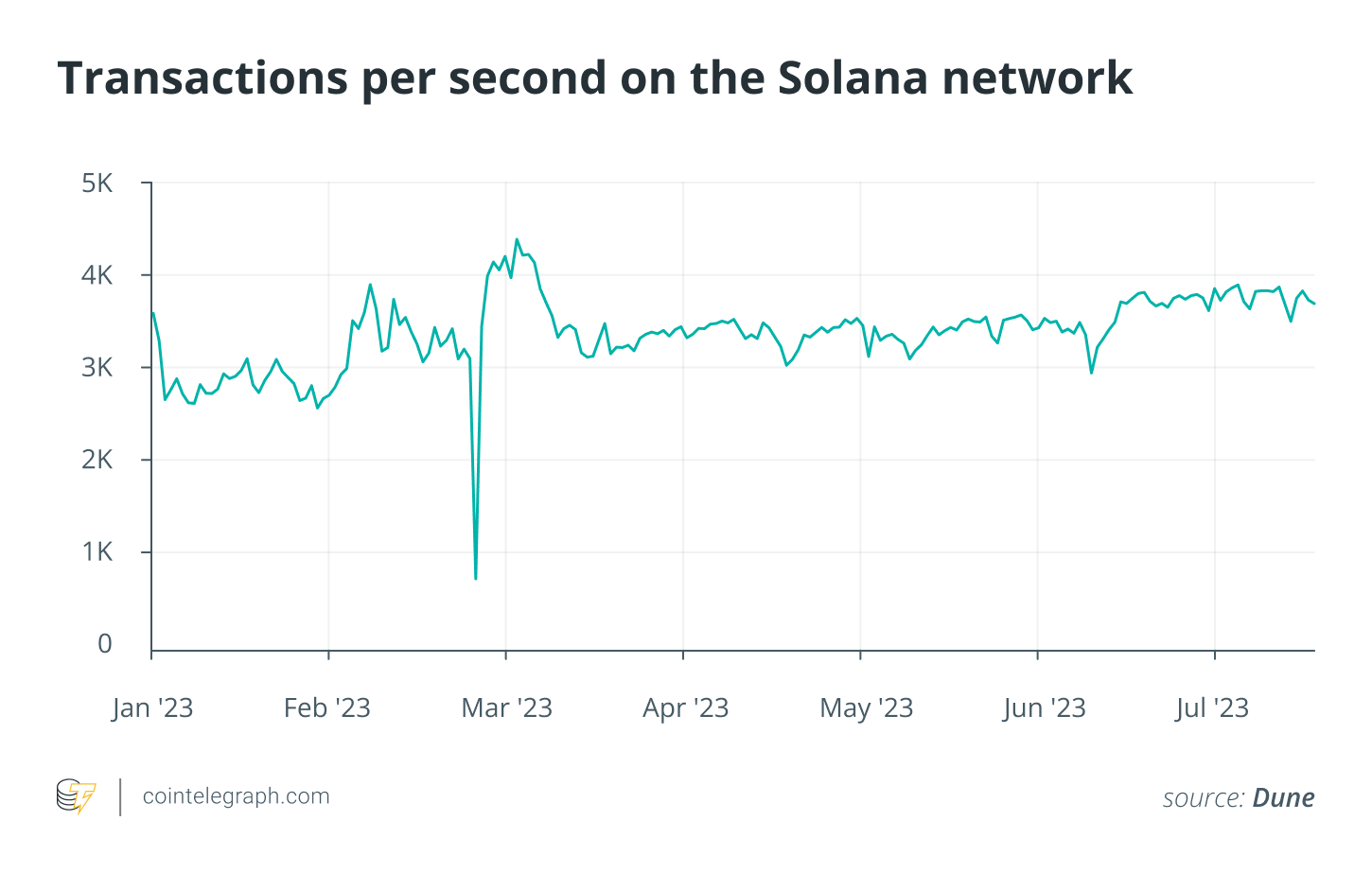Viewport: 1372px width, 873px height.
Task: Select the May '23 axis label
Action: (x=866, y=708)
